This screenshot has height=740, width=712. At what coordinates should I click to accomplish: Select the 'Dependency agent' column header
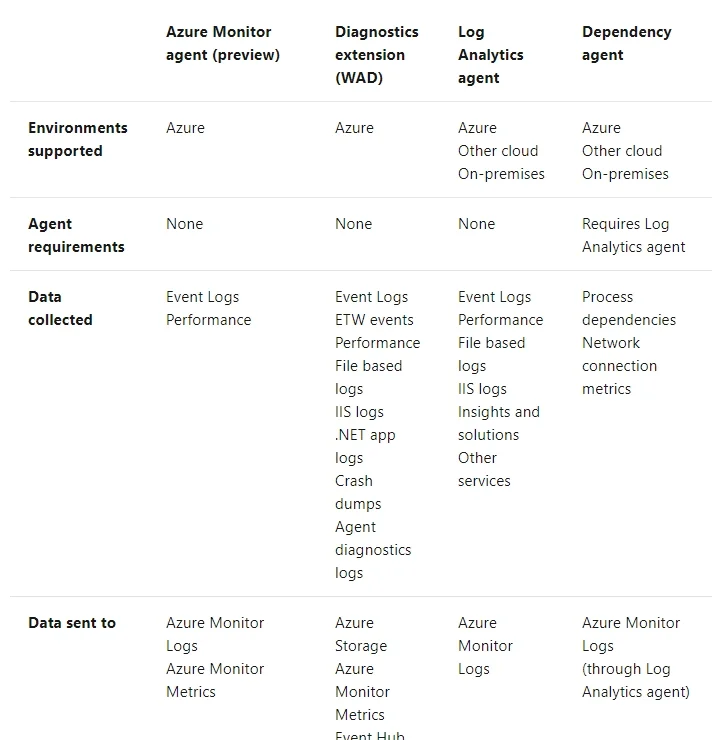point(627,43)
